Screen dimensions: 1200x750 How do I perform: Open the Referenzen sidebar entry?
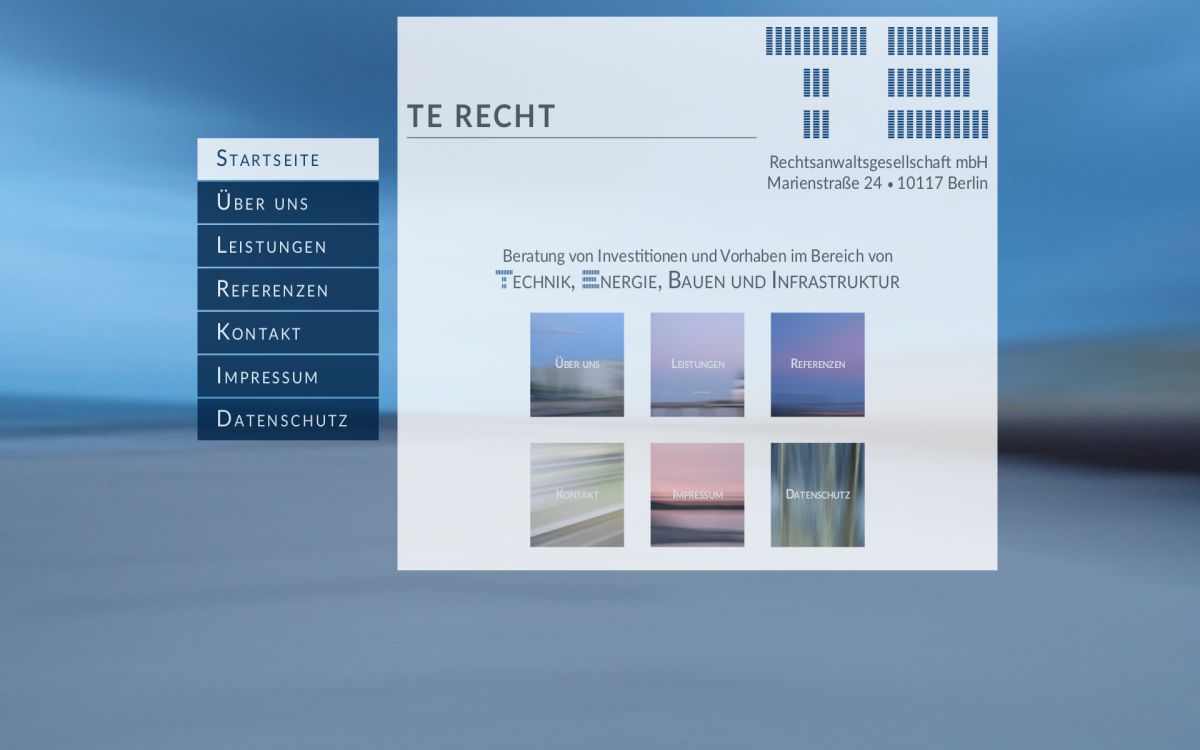[x=288, y=289]
